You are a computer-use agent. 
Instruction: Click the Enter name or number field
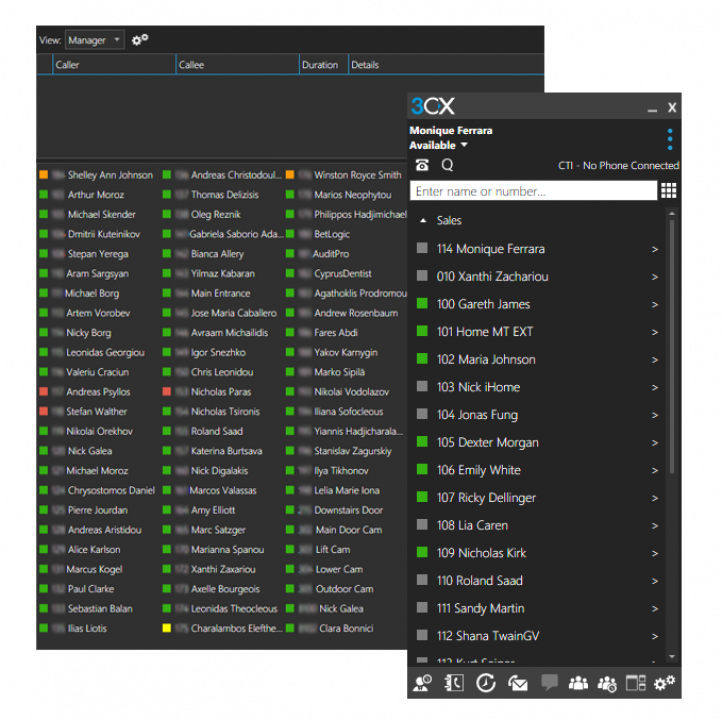[533, 191]
